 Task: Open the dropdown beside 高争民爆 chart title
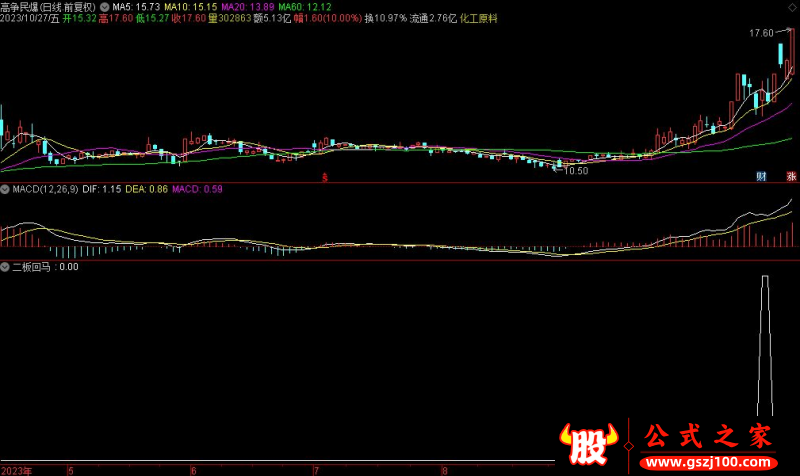pyautogui.click(x=105, y=7)
